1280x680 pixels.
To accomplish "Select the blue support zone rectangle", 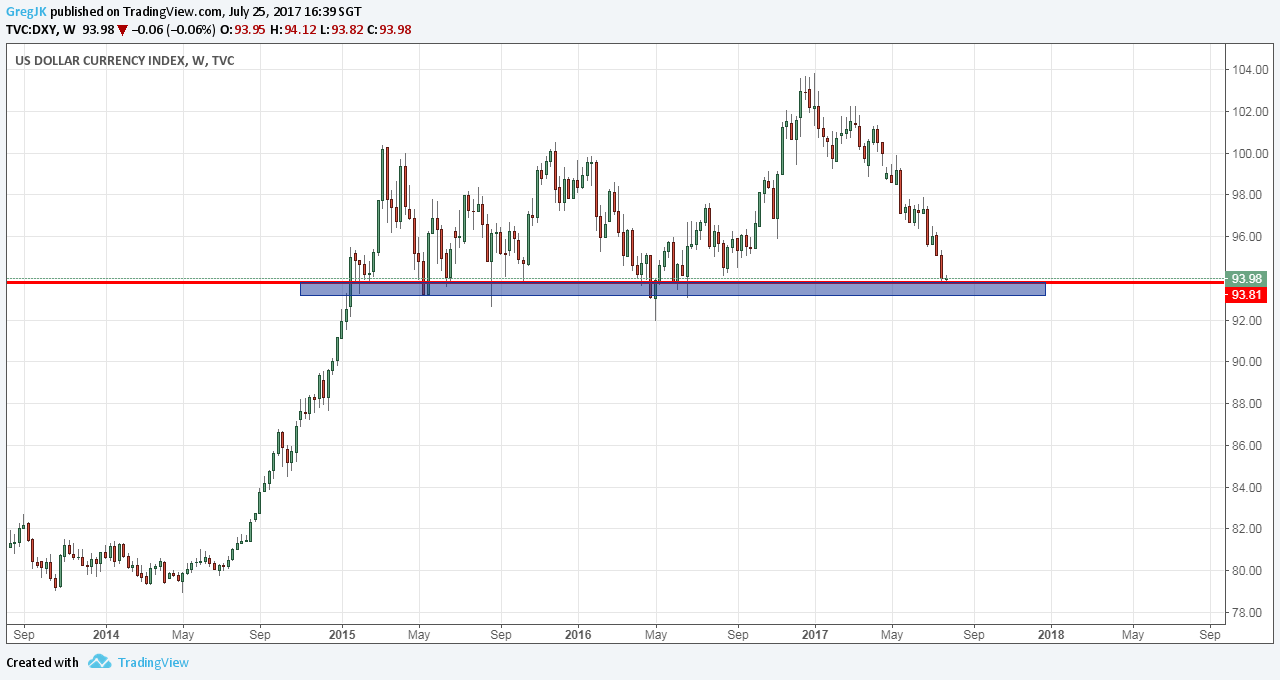I will pyautogui.click(x=673, y=290).
